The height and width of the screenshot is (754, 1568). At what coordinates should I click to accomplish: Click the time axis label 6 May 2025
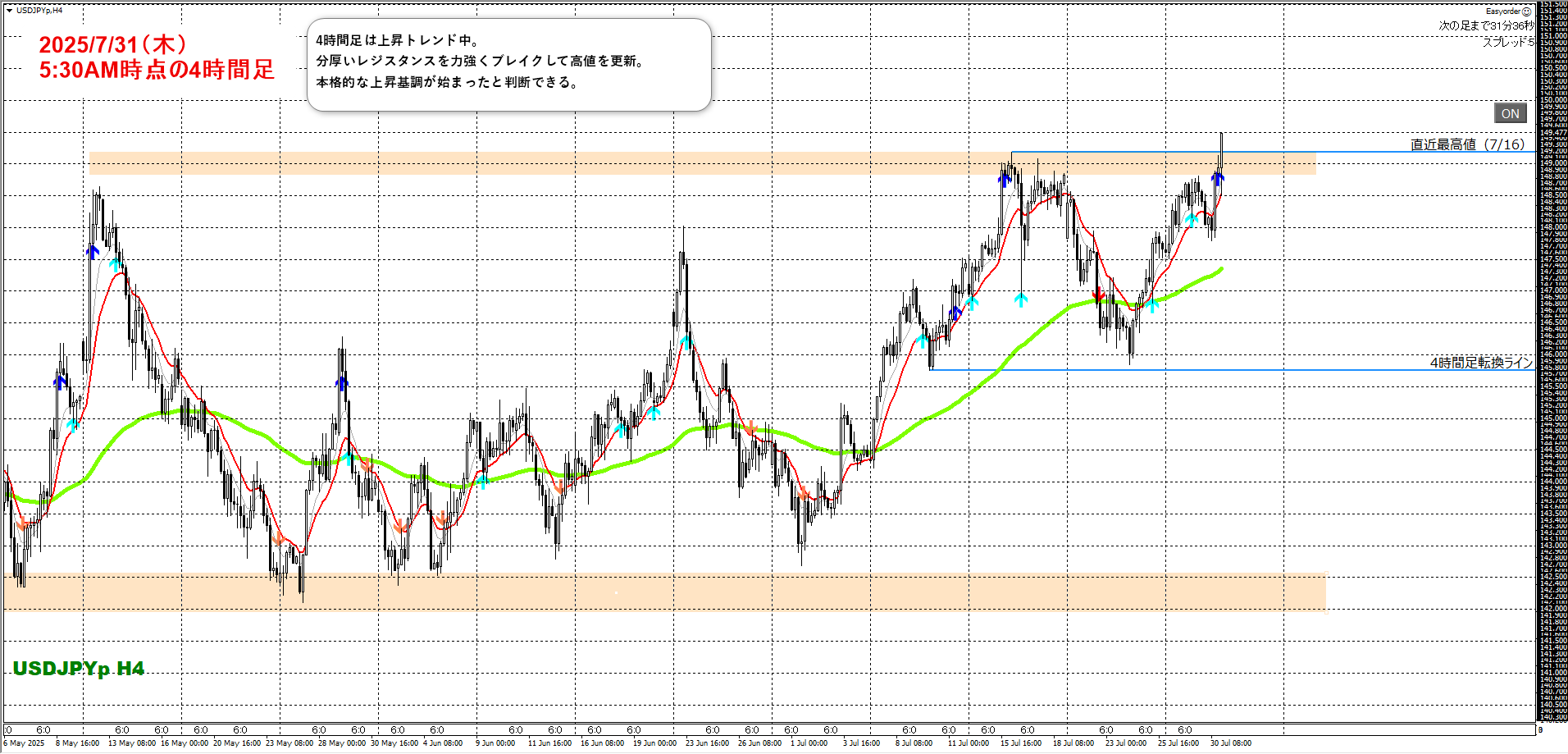[24, 743]
